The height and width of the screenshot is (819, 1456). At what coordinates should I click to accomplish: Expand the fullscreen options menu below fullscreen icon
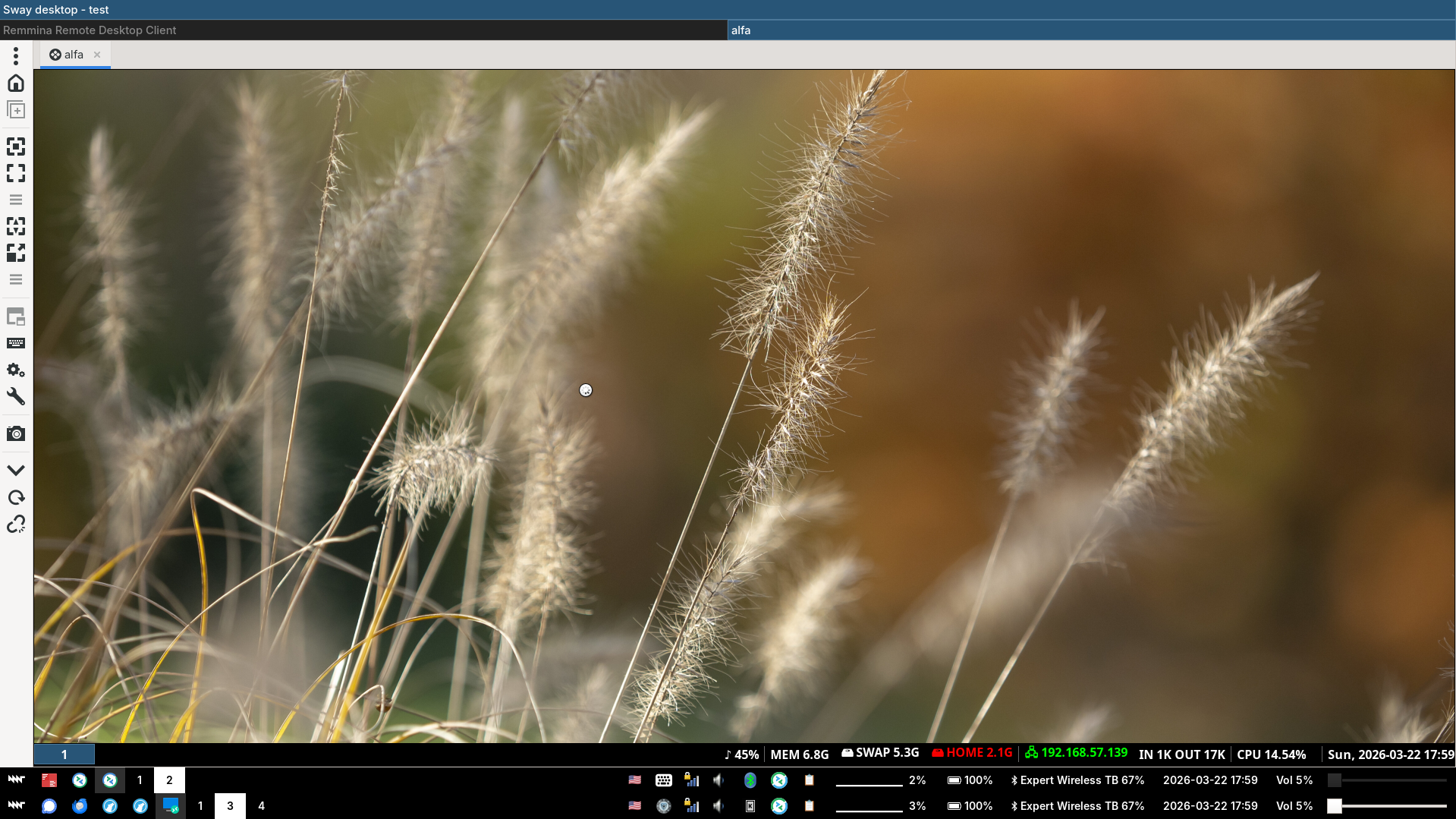point(16,200)
